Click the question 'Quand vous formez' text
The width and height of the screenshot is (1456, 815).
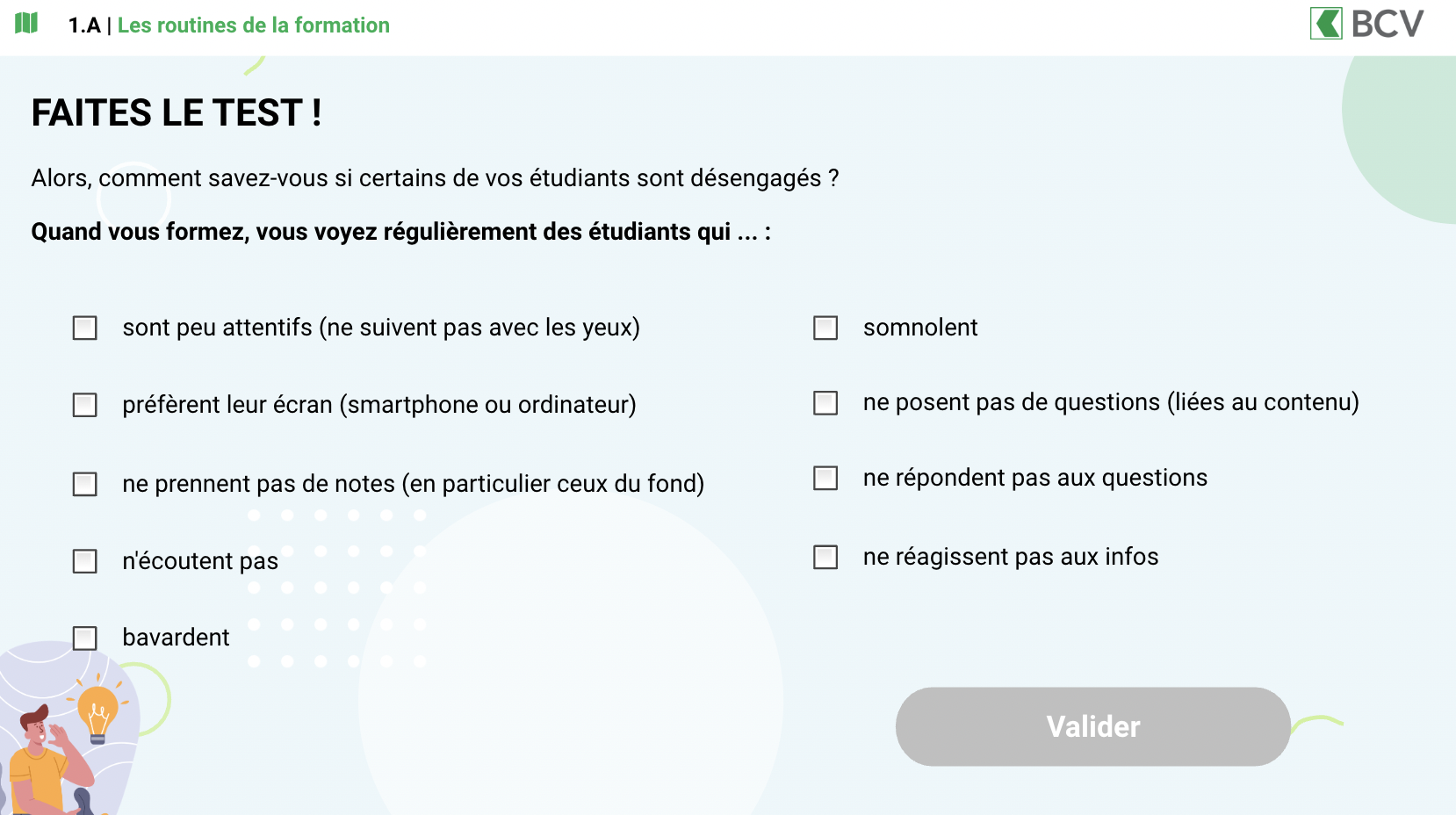(x=401, y=232)
